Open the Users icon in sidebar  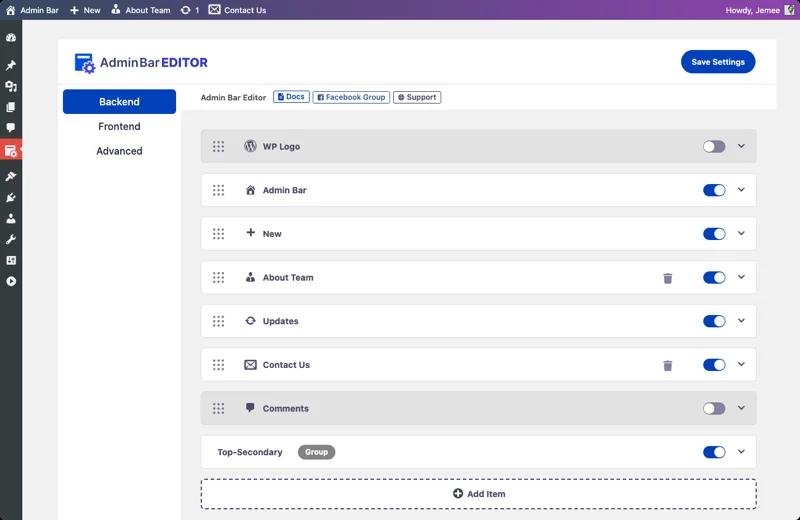coord(11,218)
